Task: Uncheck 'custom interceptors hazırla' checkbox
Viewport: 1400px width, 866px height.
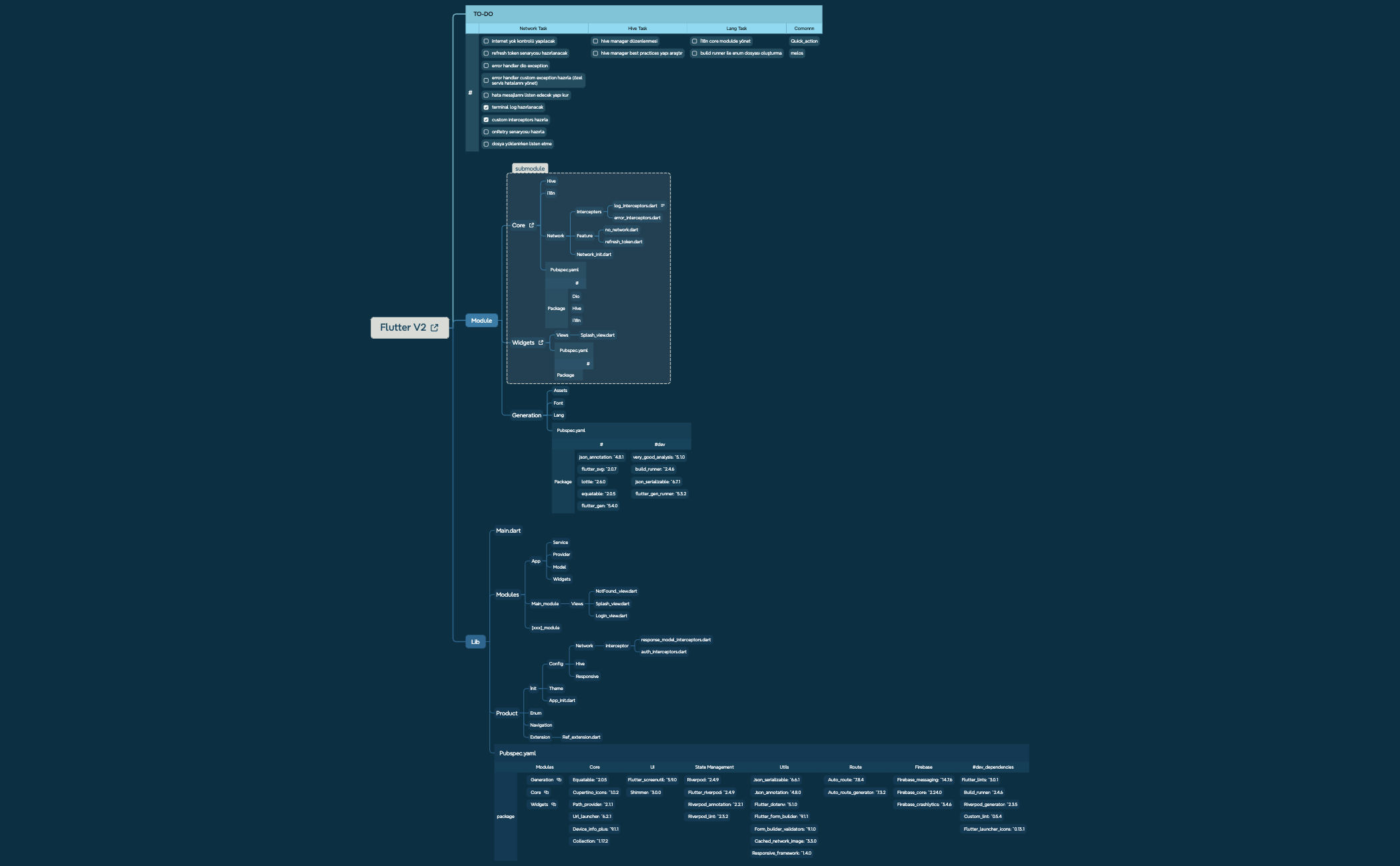Action: (x=486, y=120)
